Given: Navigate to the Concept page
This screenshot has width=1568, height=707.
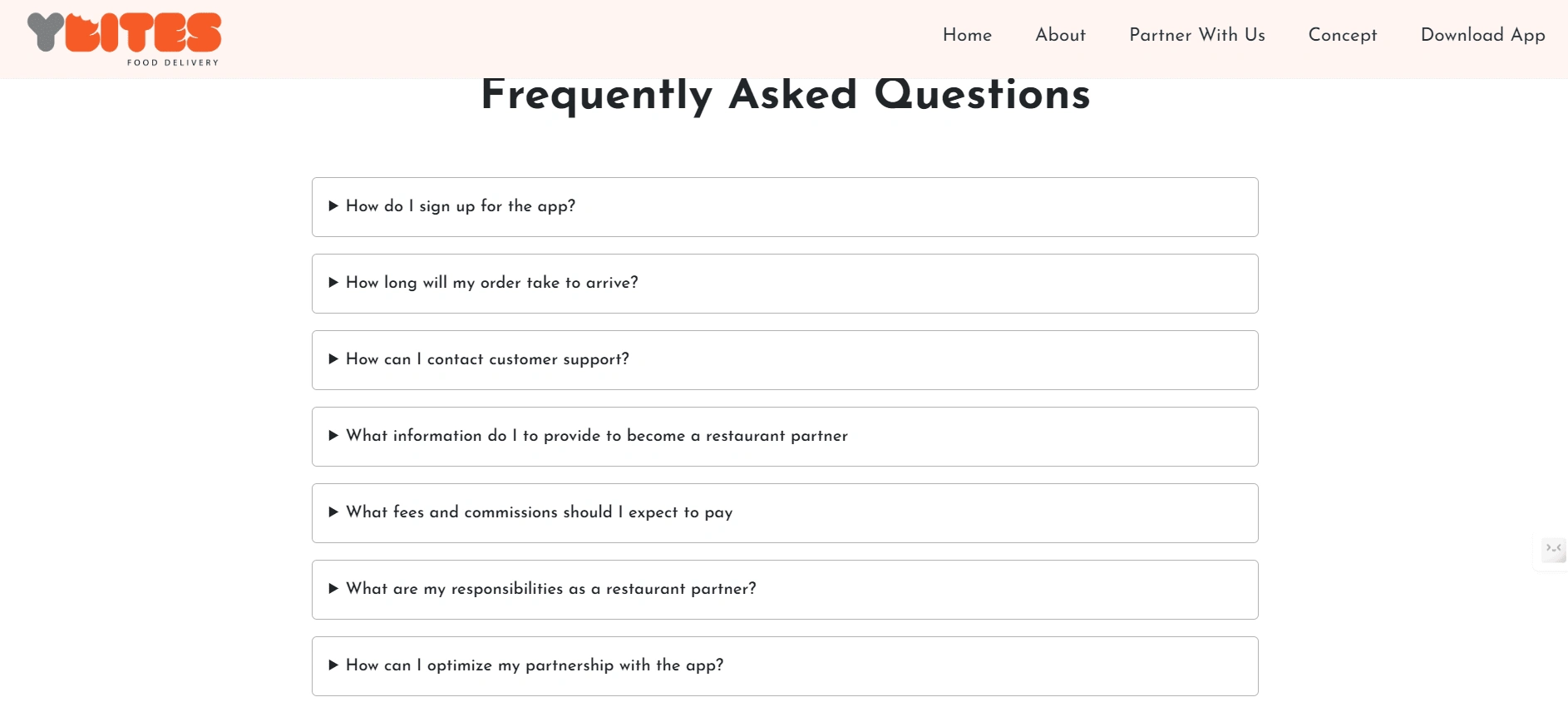Looking at the screenshot, I should [1342, 35].
